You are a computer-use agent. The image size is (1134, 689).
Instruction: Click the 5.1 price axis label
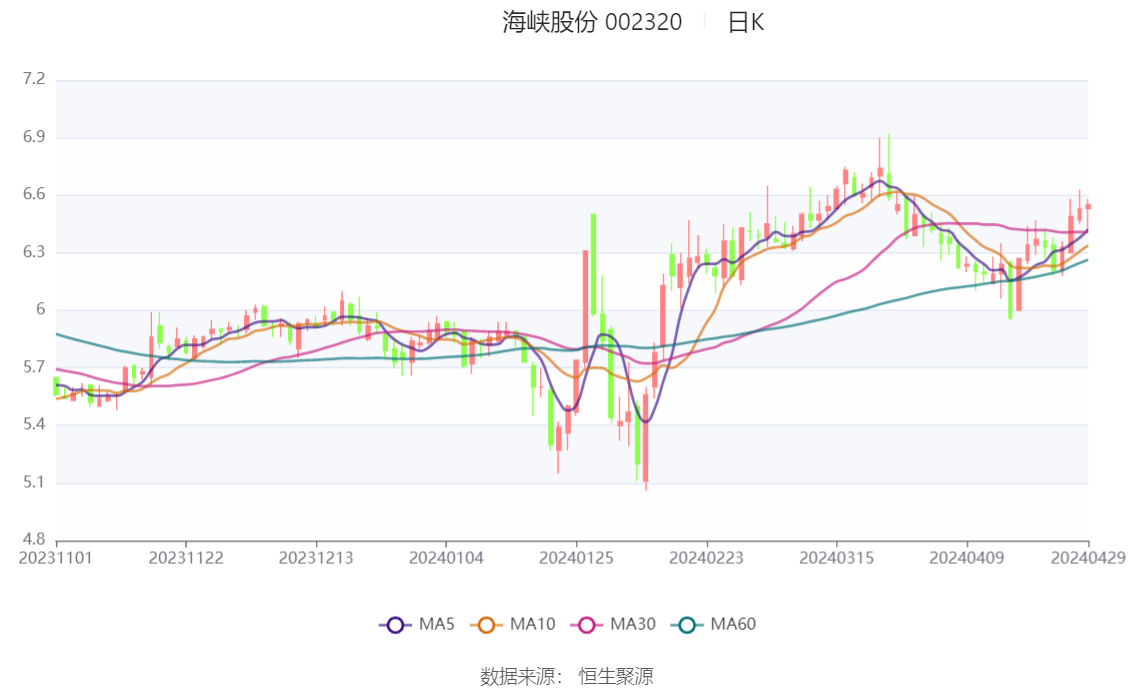click(x=34, y=482)
